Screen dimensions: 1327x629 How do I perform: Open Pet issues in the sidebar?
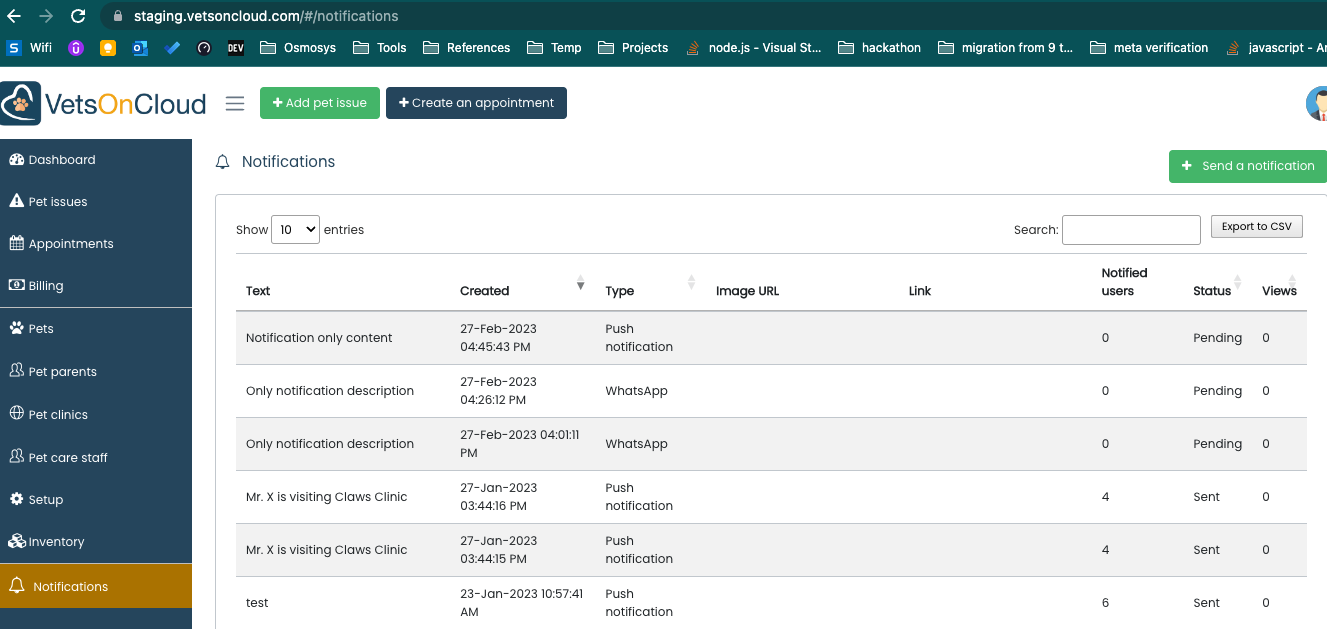pos(57,201)
